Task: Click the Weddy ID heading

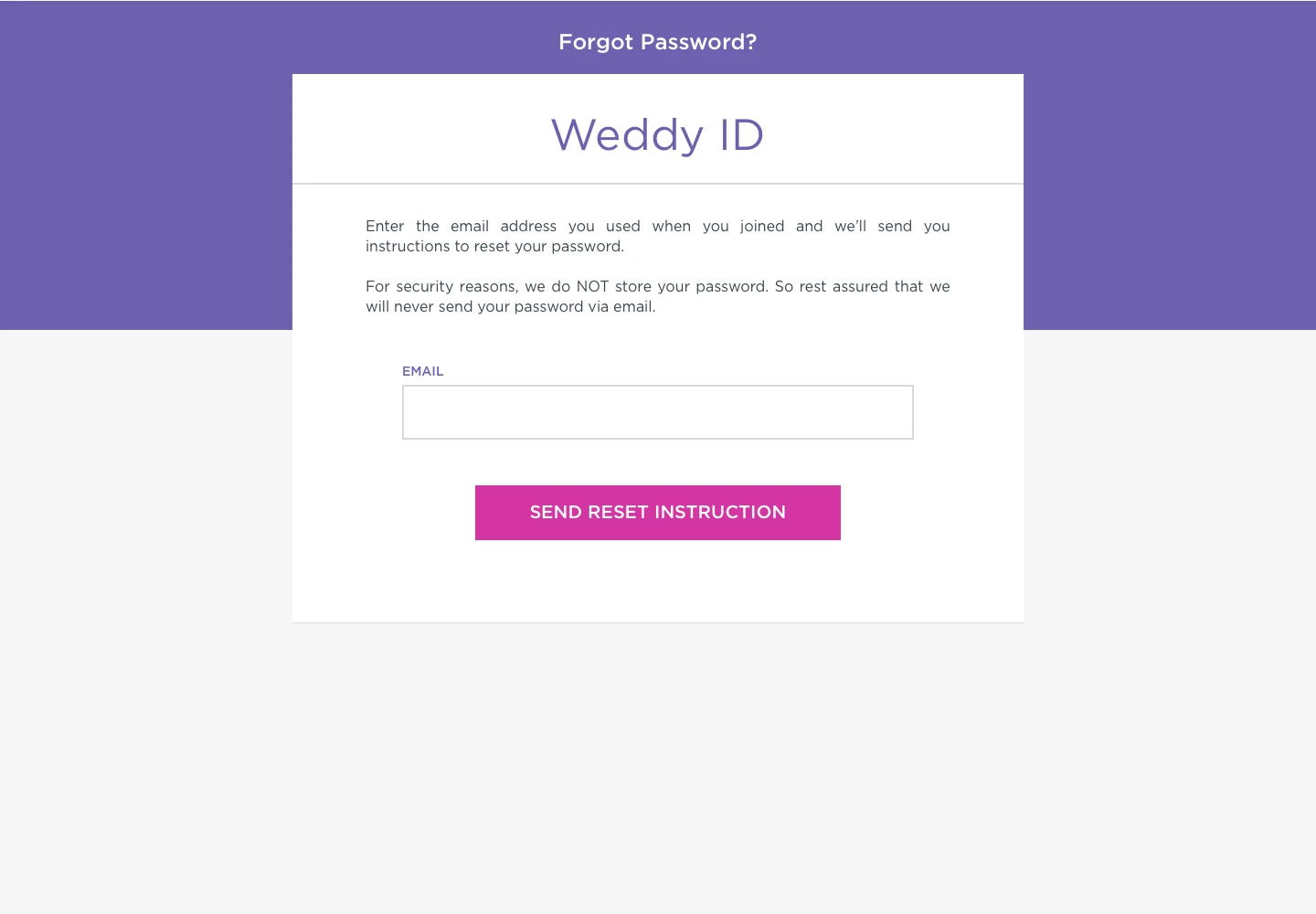Action: (657, 135)
